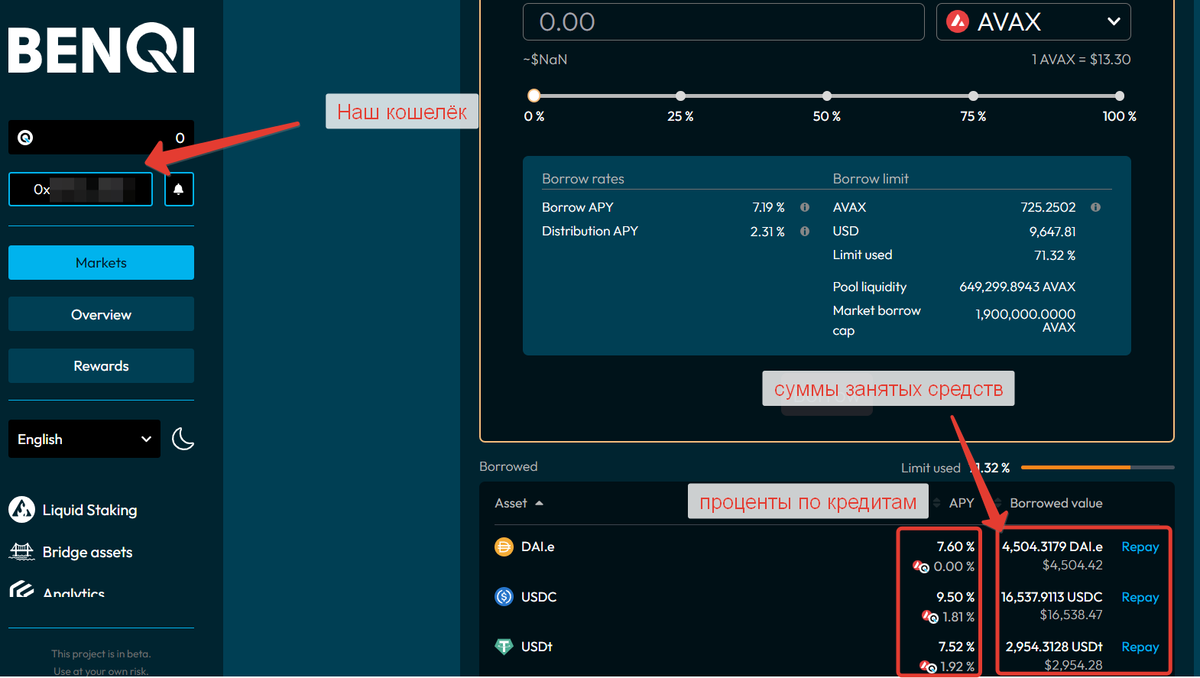Repay the USDt loan
The width and height of the screenshot is (1200, 678).
[1140, 647]
